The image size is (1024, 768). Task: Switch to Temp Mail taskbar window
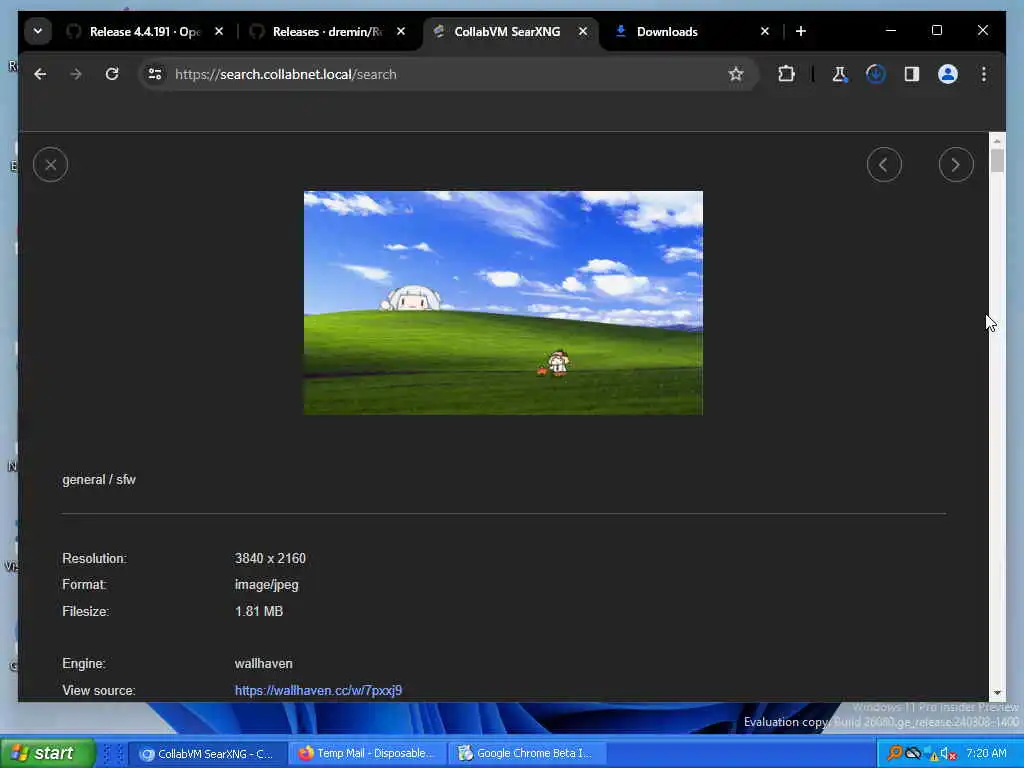[x=368, y=754]
